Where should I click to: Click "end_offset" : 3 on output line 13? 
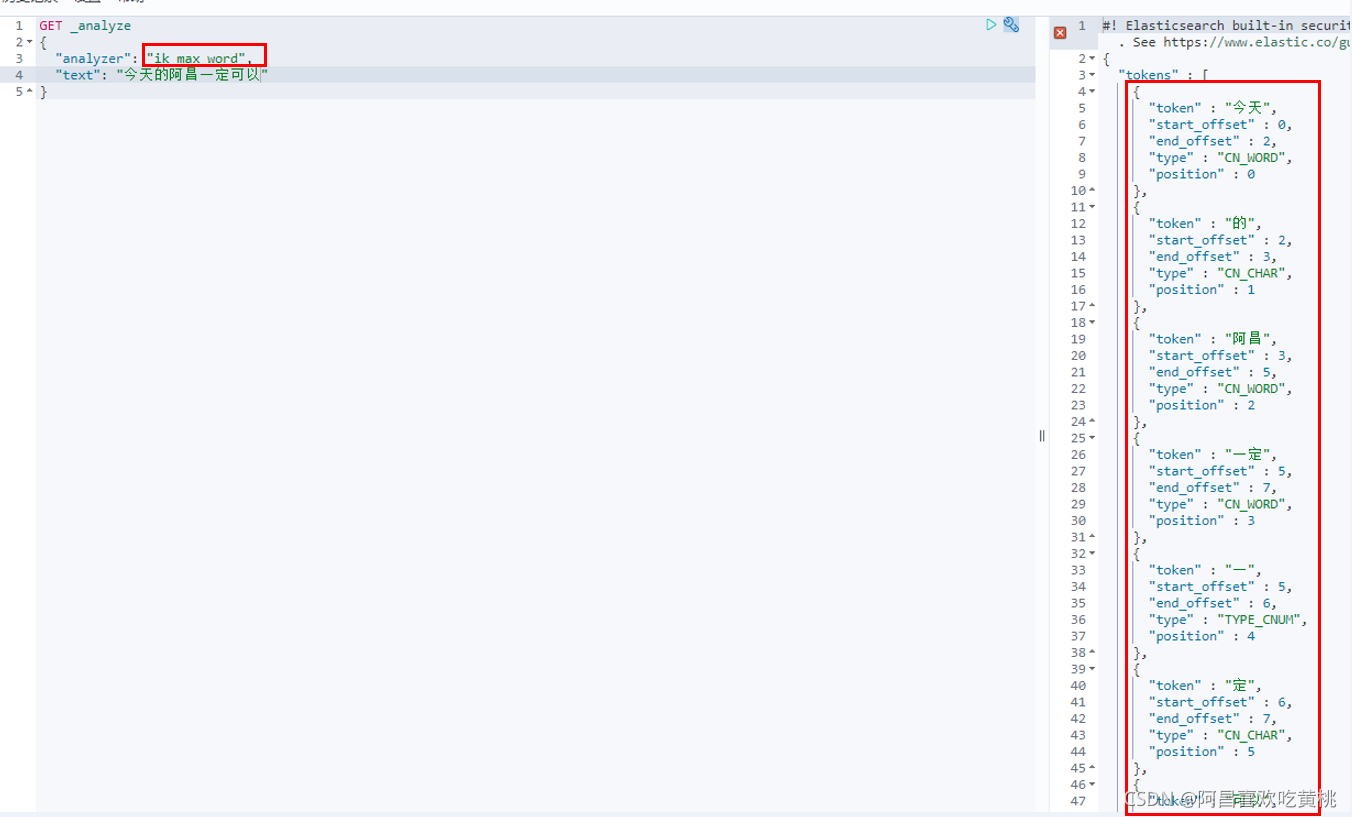(1212, 257)
